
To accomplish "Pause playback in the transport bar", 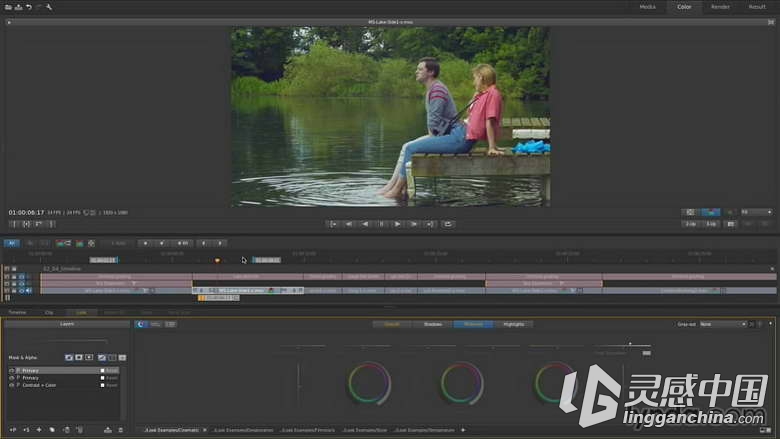I will [382, 224].
